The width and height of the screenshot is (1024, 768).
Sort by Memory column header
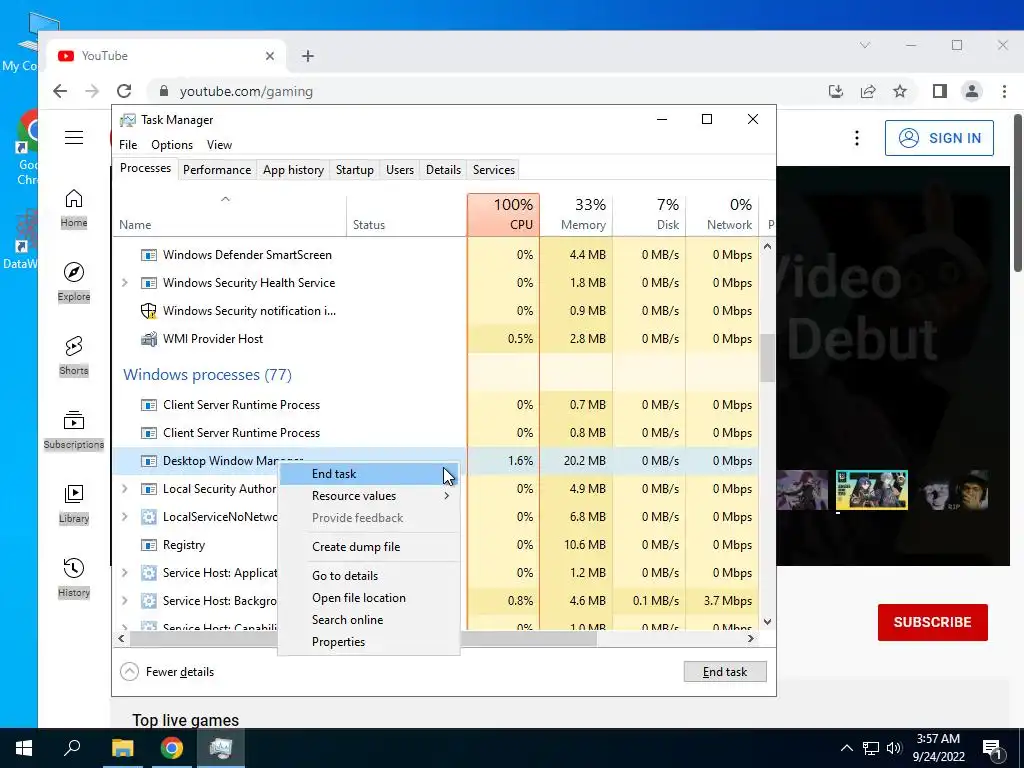[576, 215]
